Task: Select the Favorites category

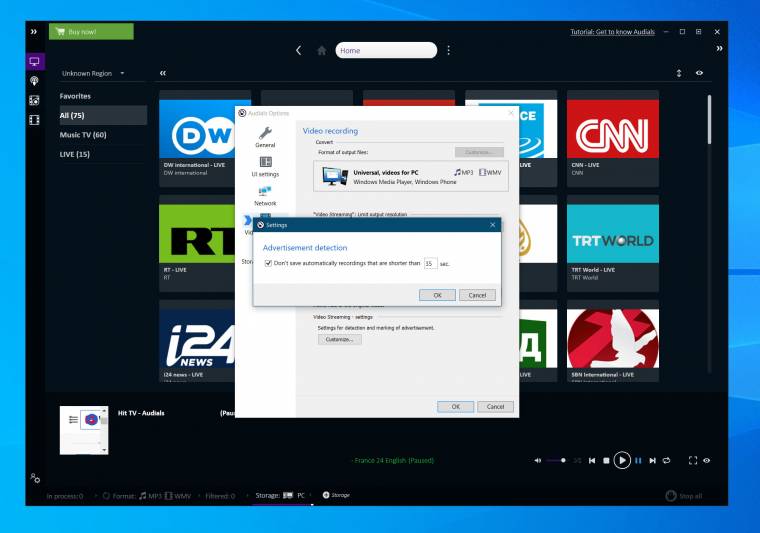Action: click(75, 96)
